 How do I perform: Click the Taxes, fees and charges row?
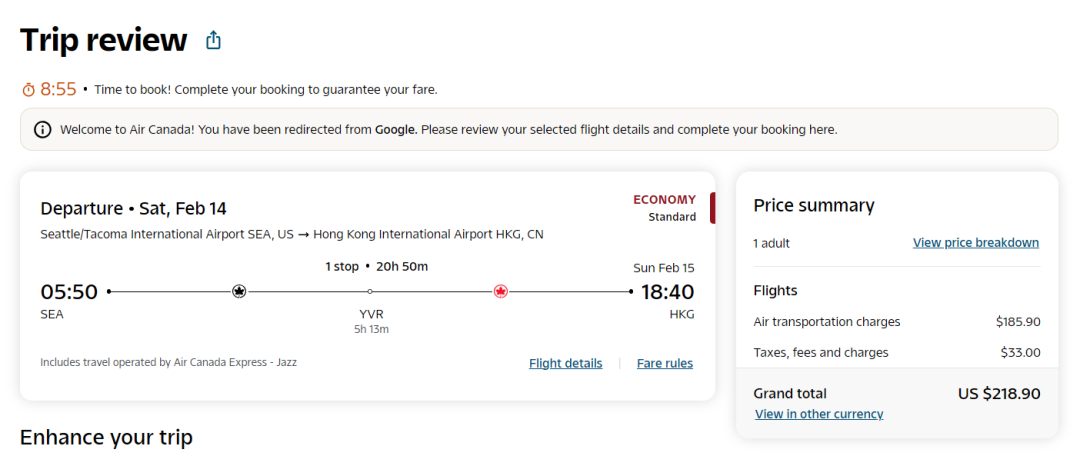click(x=896, y=352)
